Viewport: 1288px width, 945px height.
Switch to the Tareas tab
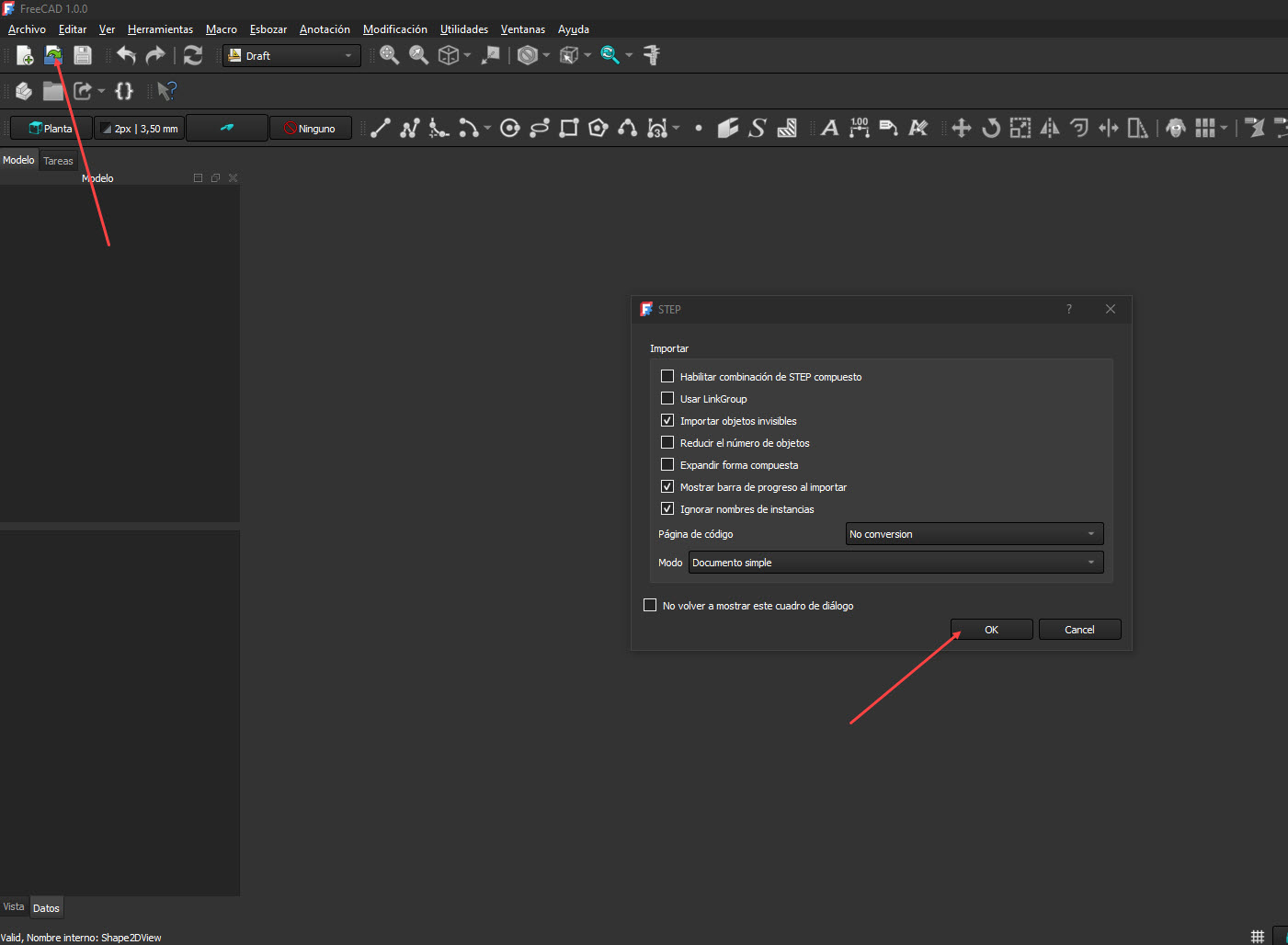58,161
